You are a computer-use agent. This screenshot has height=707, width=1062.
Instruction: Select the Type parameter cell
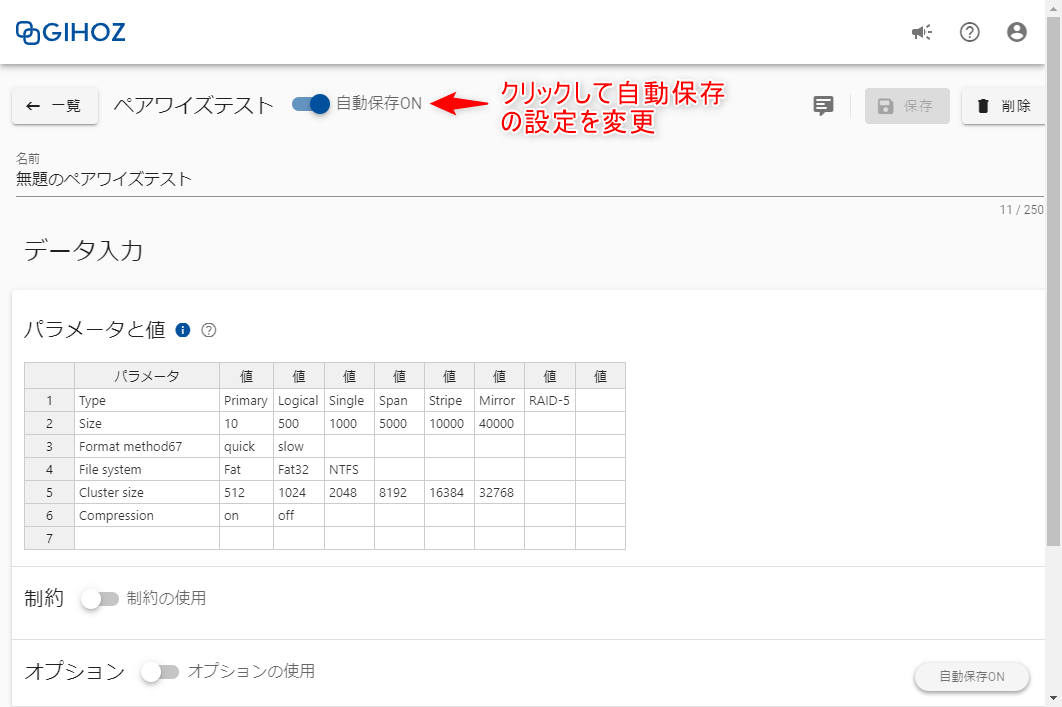point(146,400)
